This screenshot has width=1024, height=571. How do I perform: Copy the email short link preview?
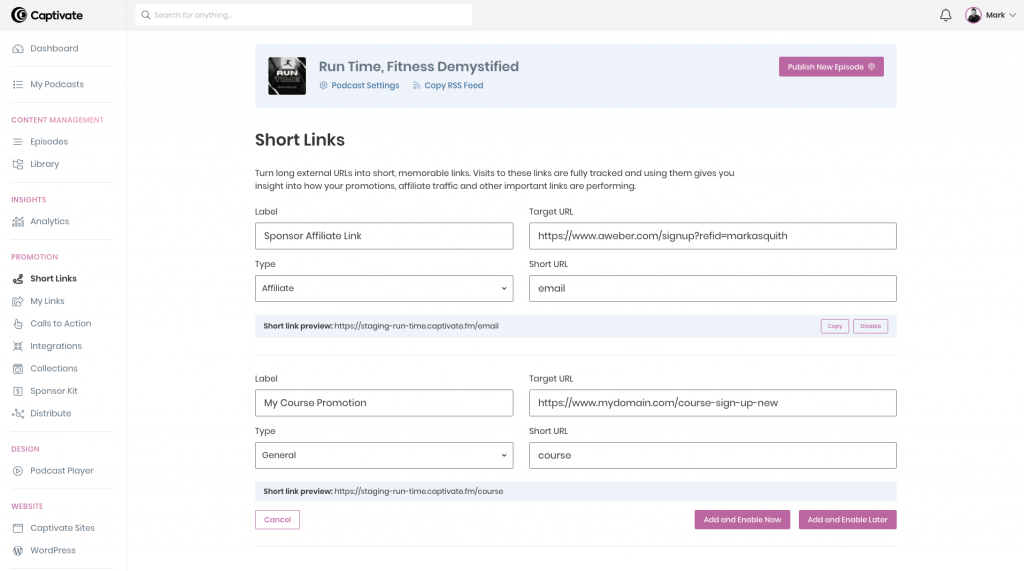point(834,326)
